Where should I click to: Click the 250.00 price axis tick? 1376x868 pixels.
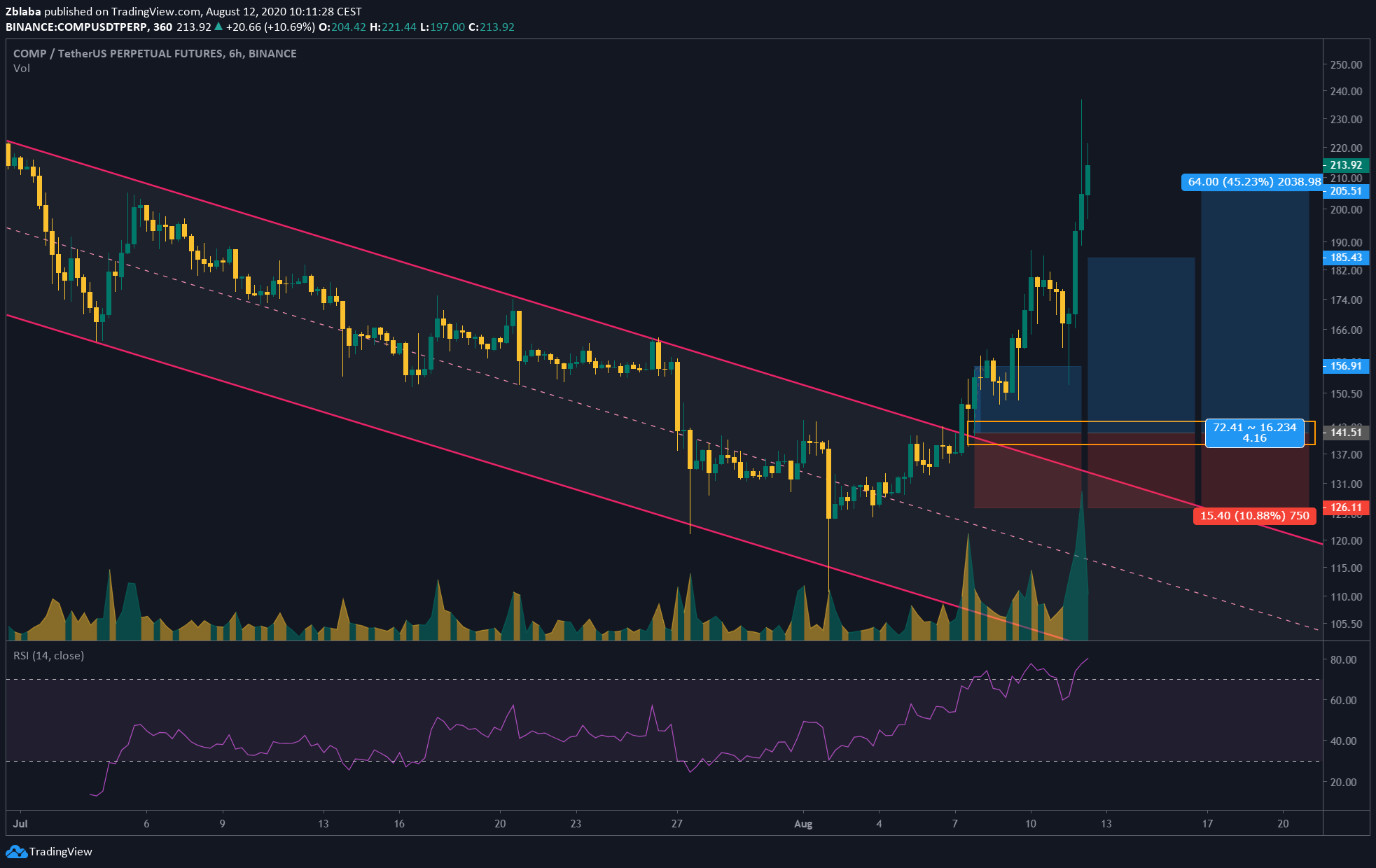coord(1346,64)
